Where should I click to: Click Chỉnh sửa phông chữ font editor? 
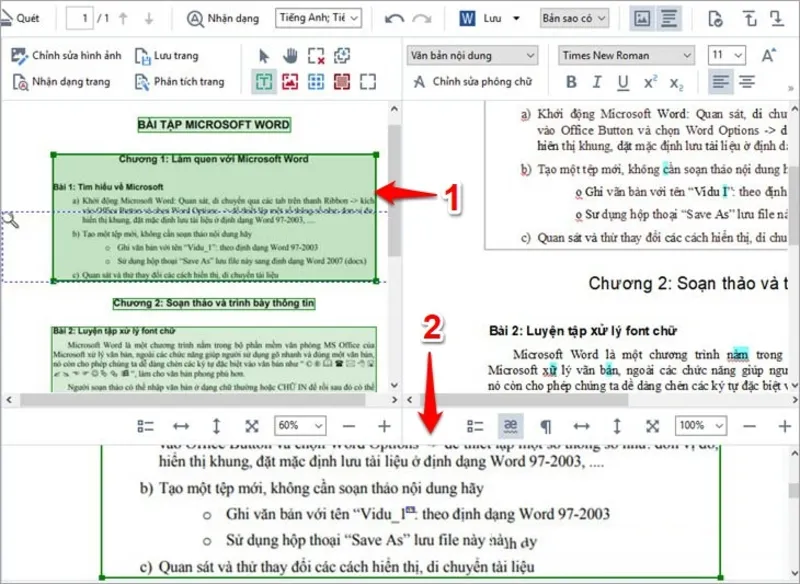coord(472,82)
